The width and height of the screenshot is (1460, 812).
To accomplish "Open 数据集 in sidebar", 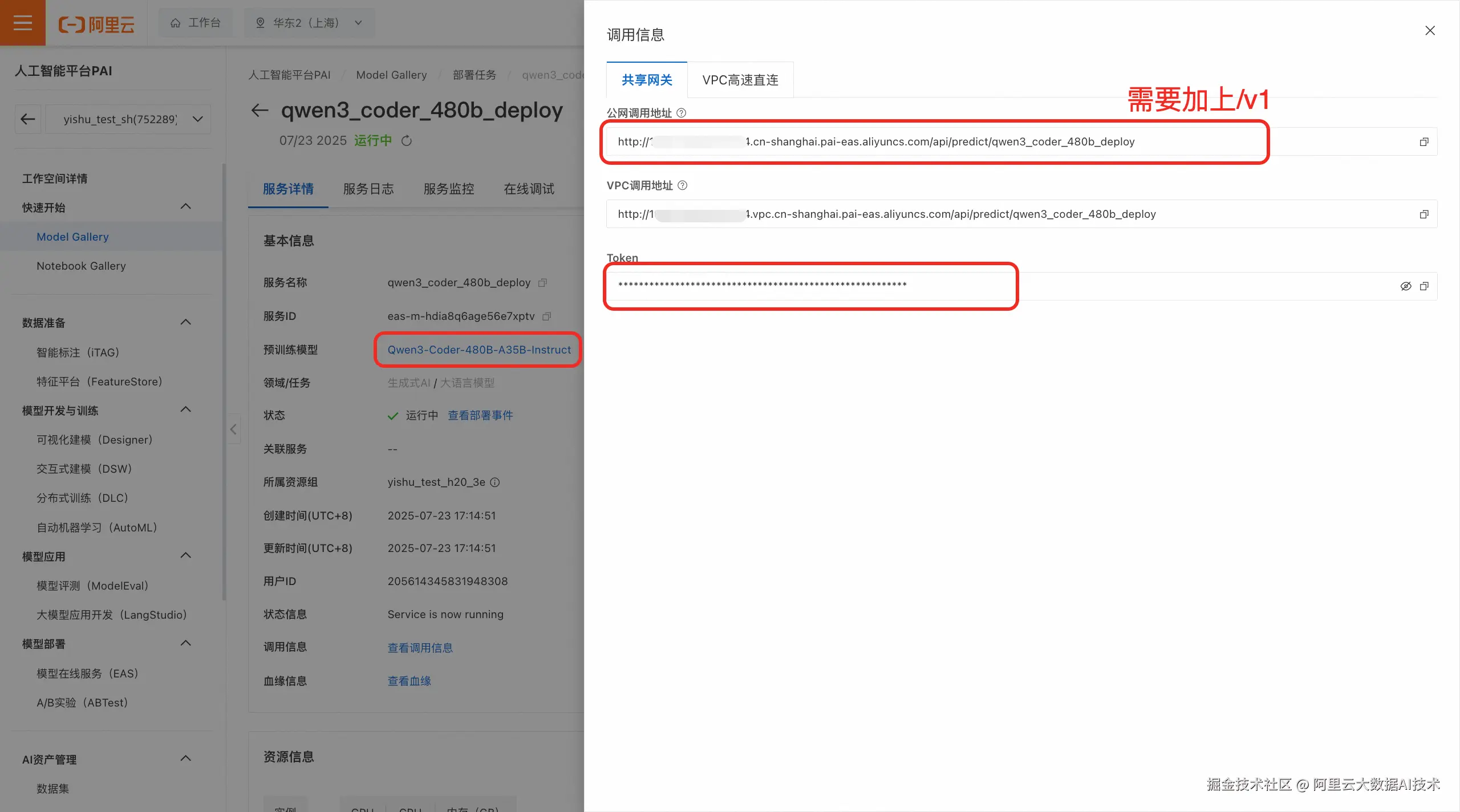I will pos(52,789).
